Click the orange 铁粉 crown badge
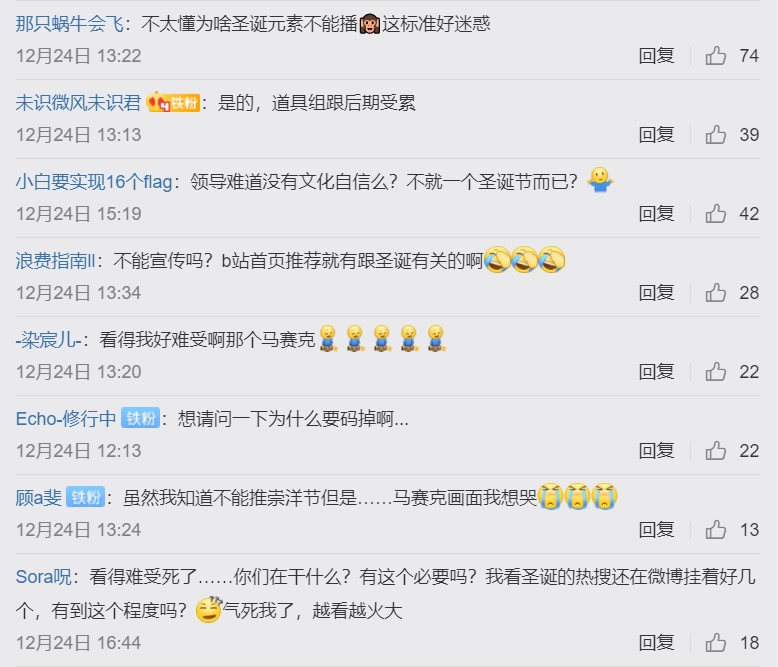The height and width of the screenshot is (667, 778). tap(173, 102)
